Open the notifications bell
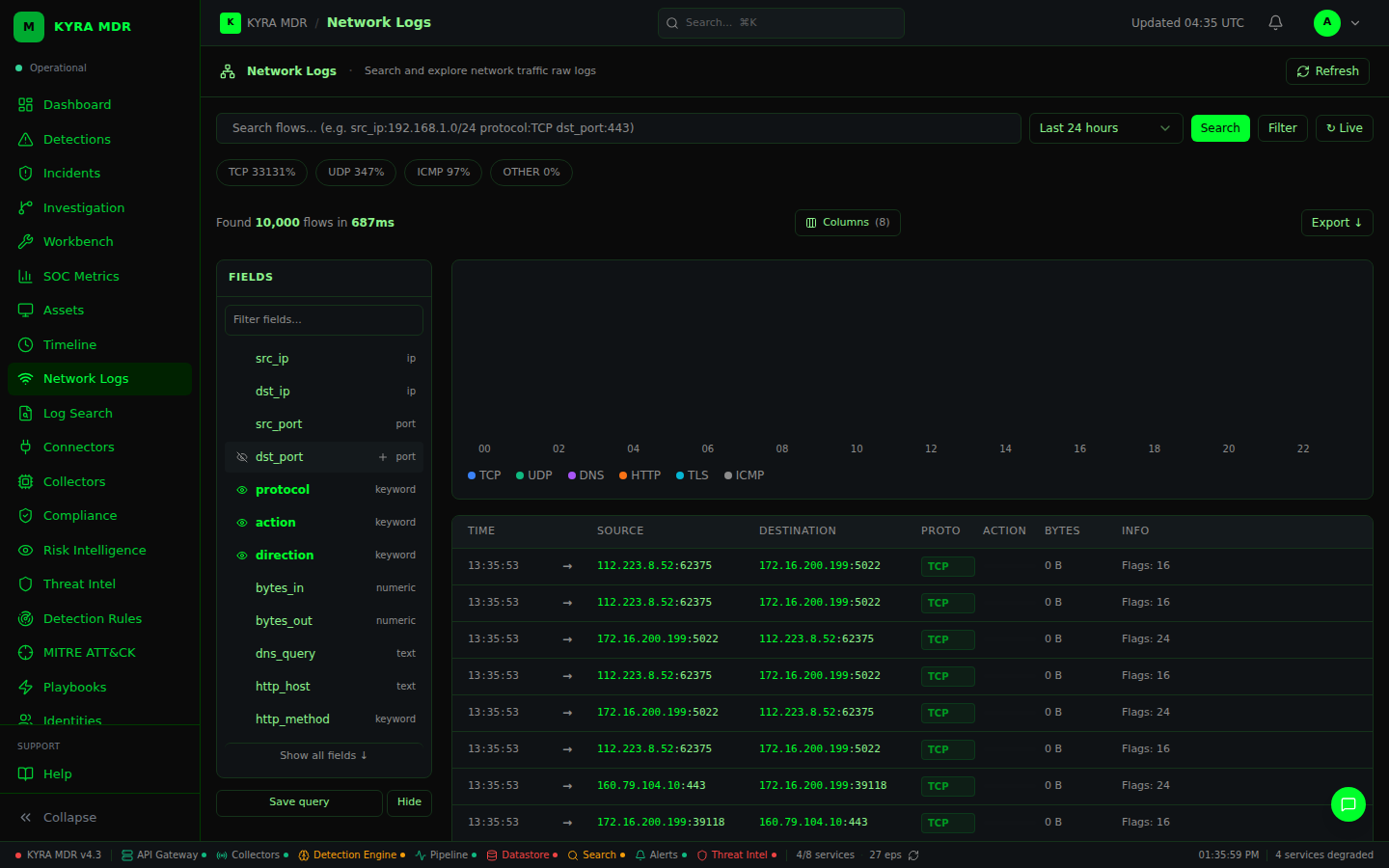Image resolution: width=1389 pixels, height=868 pixels. pyautogui.click(x=1274, y=22)
